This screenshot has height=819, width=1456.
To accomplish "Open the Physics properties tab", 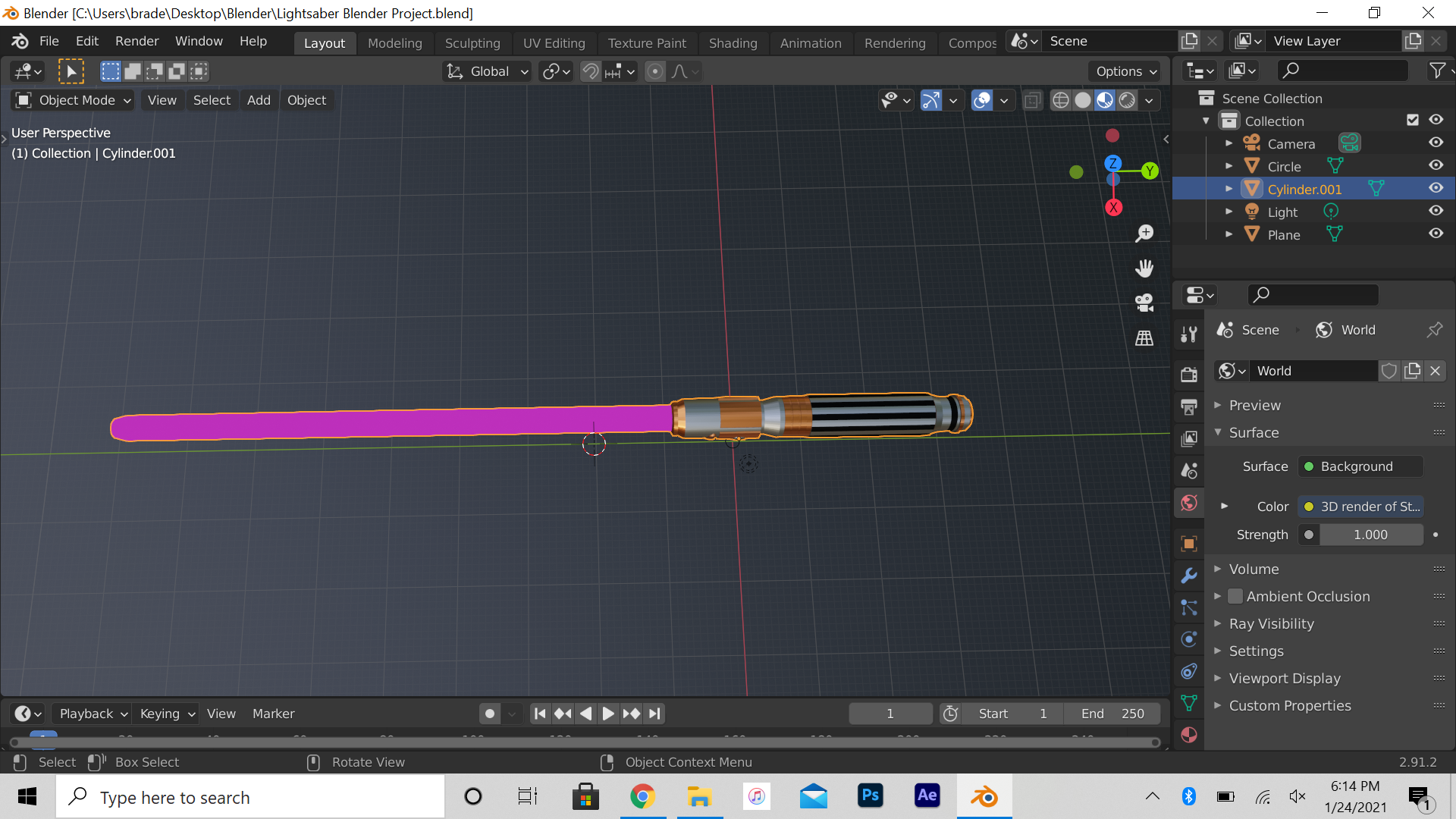I will [x=1189, y=639].
